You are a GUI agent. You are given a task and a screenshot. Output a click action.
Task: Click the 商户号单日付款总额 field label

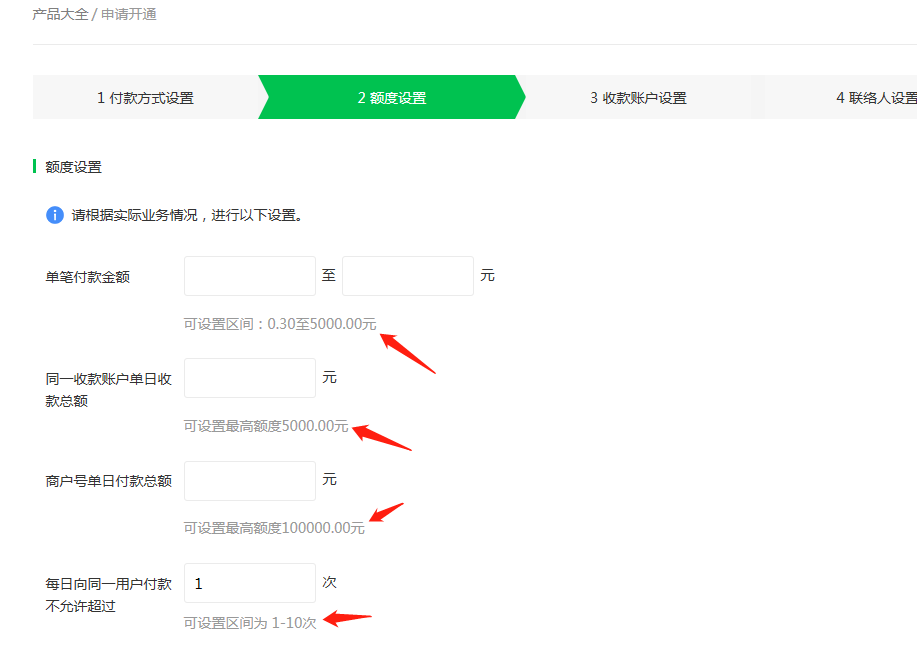108,481
